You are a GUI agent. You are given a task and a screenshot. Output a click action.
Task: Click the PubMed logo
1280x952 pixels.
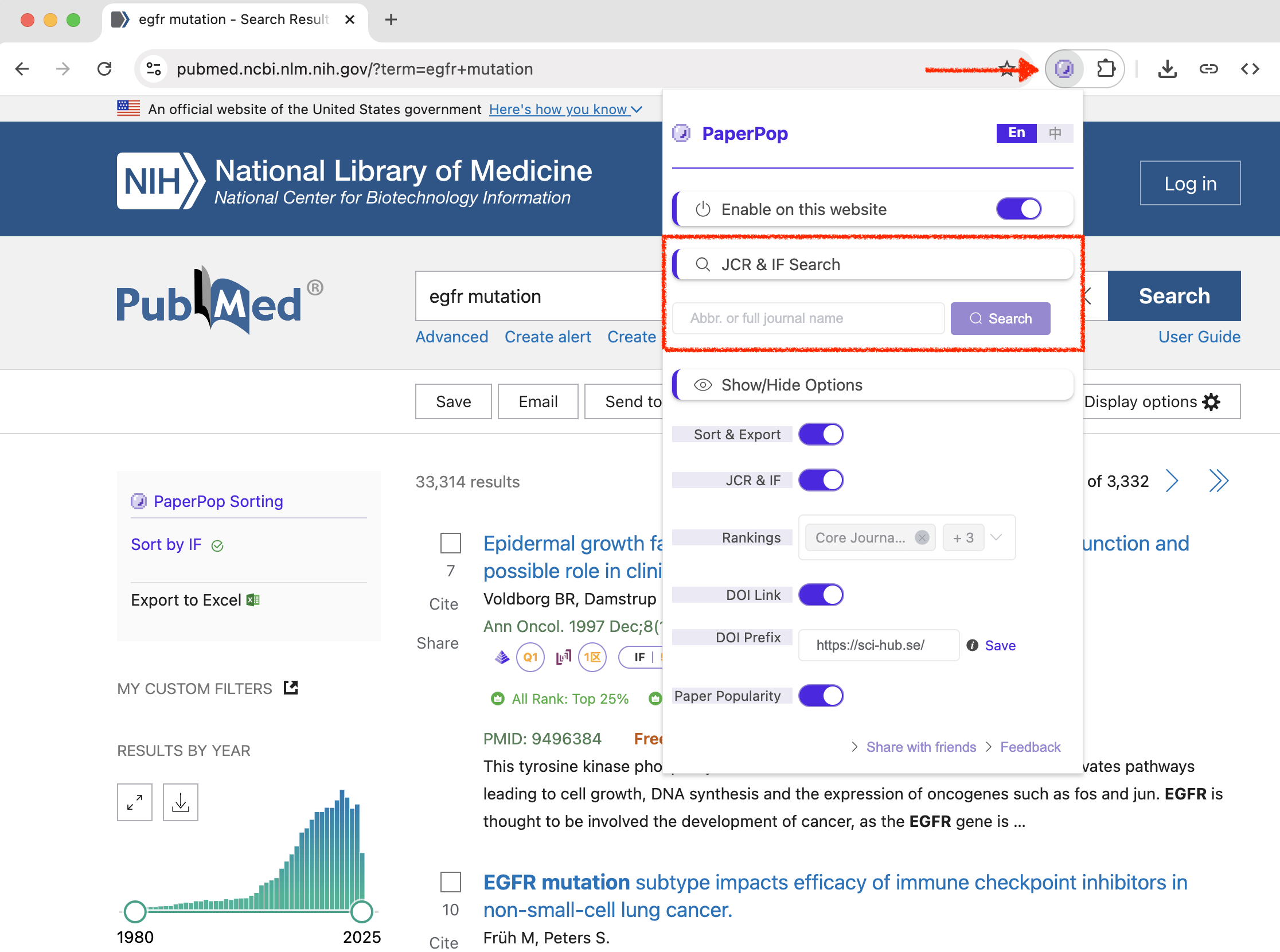(x=220, y=299)
